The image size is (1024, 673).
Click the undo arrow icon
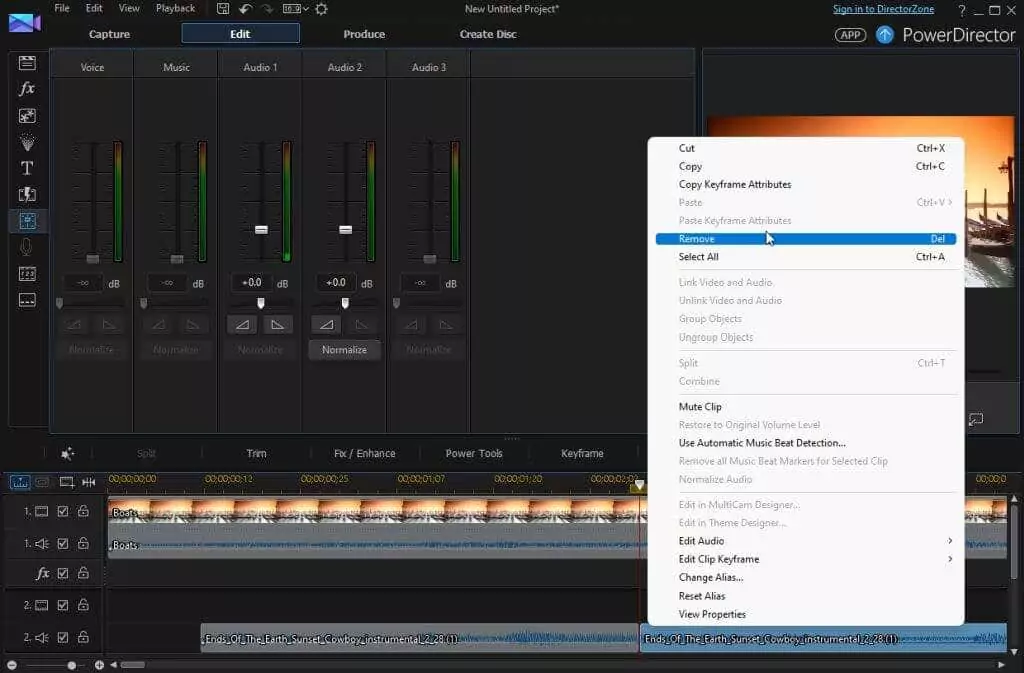point(245,9)
